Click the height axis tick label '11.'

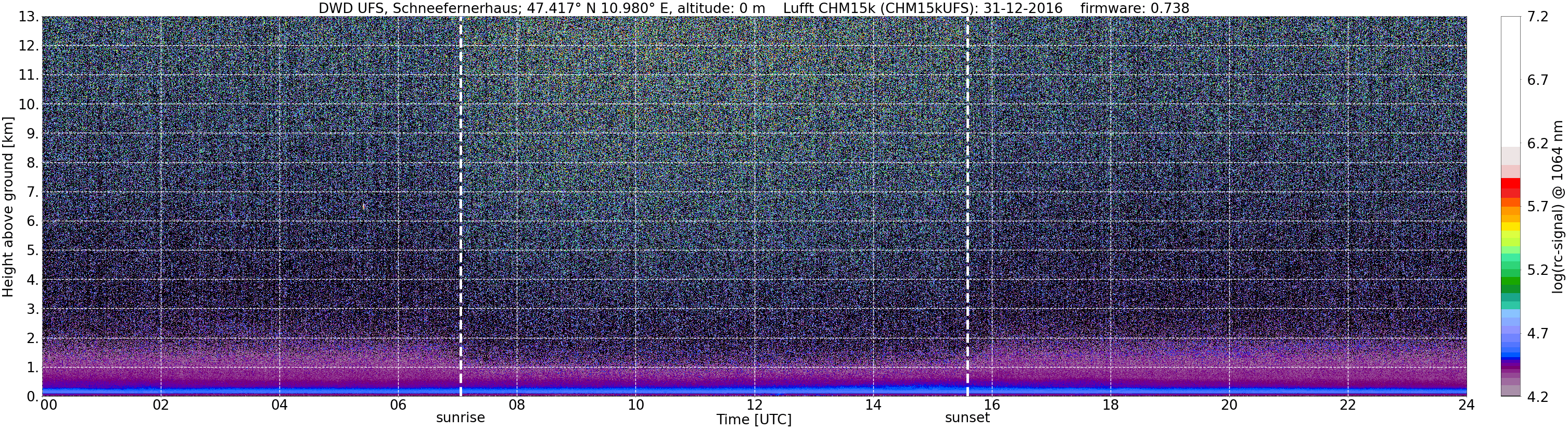(x=29, y=75)
